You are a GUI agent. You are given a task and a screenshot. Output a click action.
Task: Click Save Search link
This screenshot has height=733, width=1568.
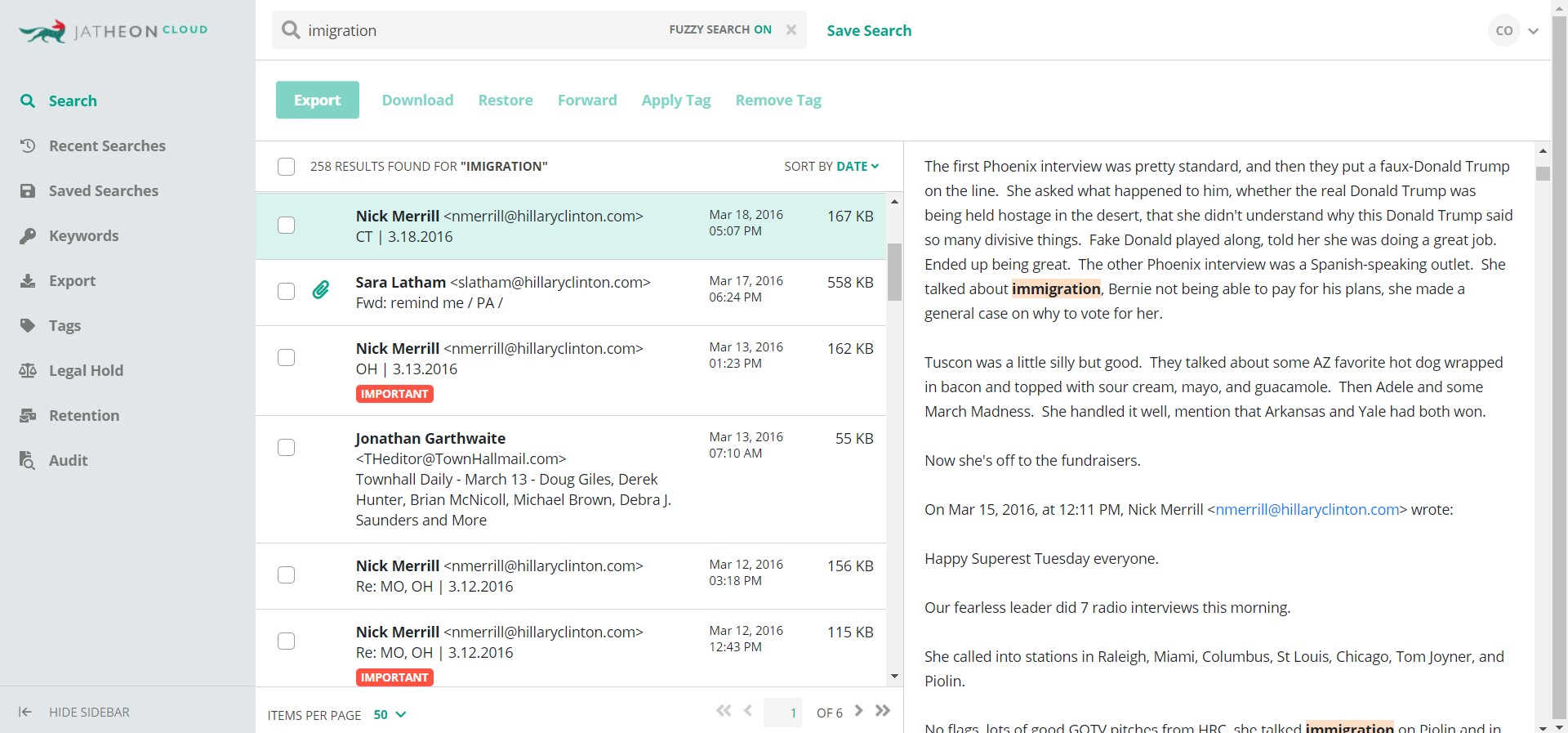(x=869, y=30)
